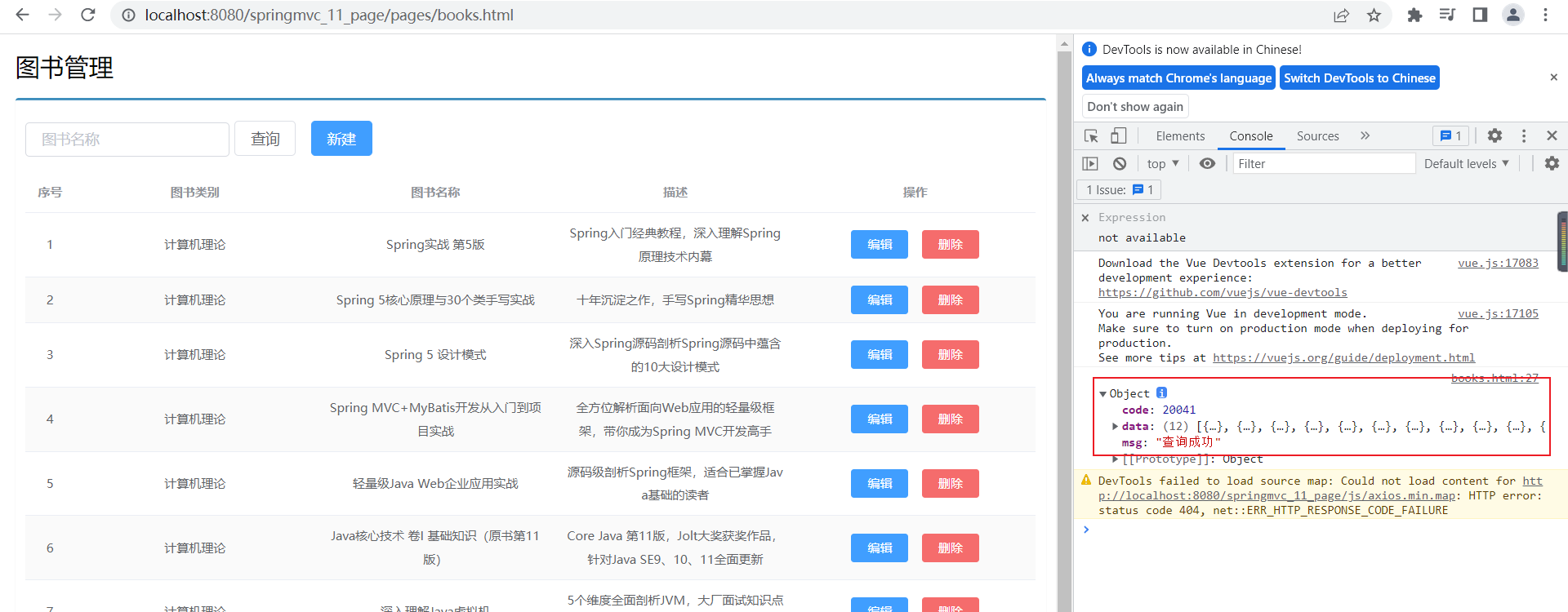Open books.html:27 source link
This screenshot has width=1568, height=612.
(1494, 379)
